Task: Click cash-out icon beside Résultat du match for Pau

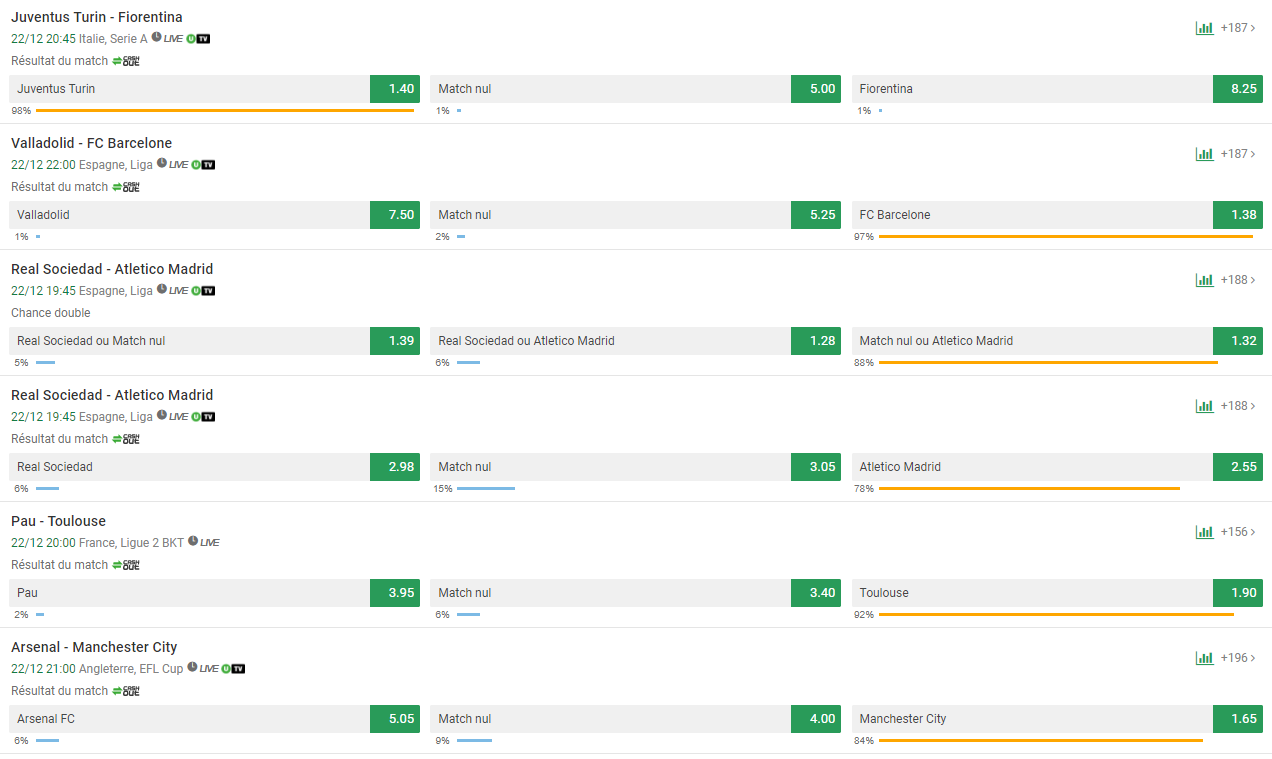Action: (x=125, y=565)
